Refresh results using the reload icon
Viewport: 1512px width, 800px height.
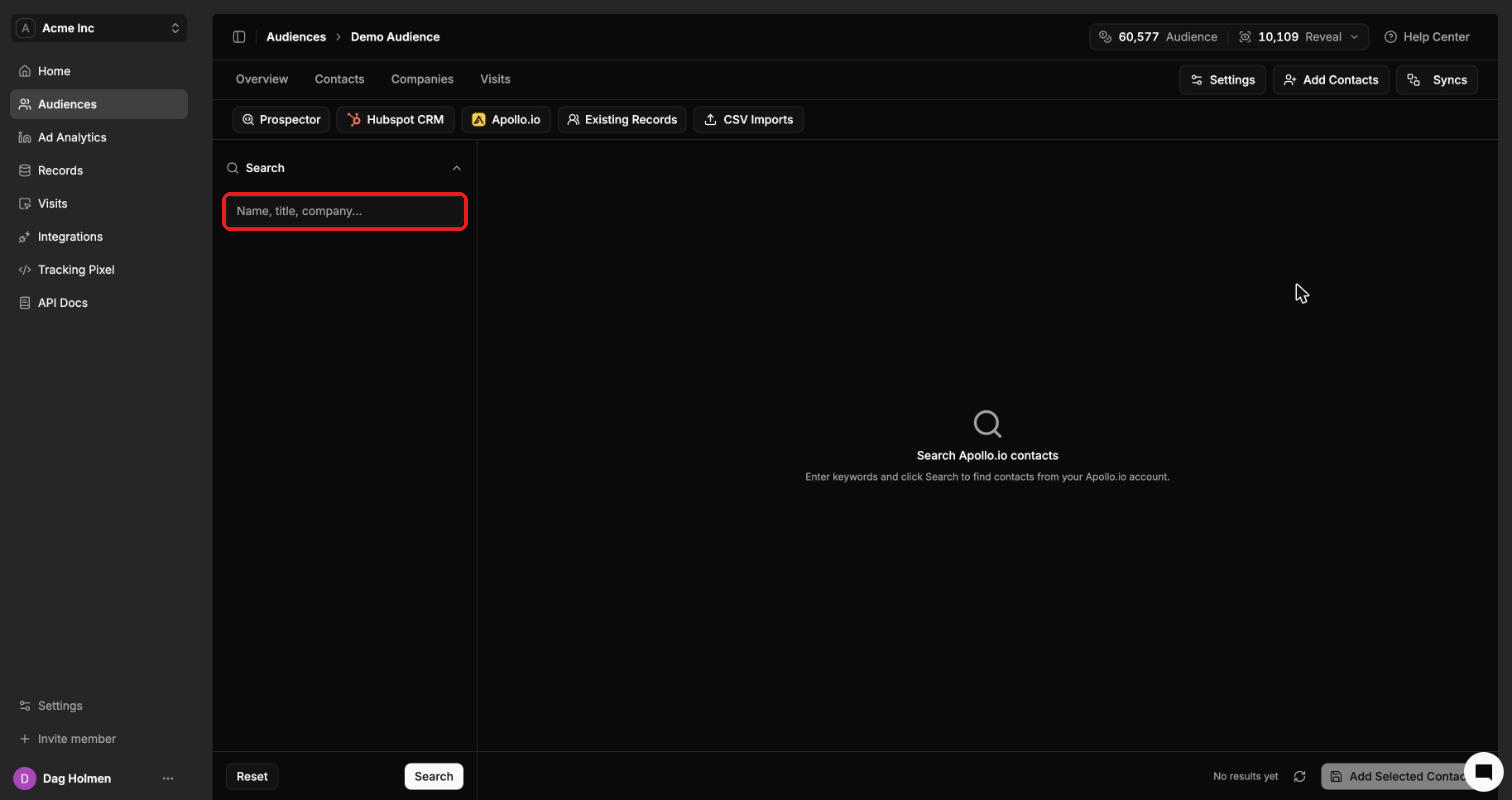point(1299,776)
